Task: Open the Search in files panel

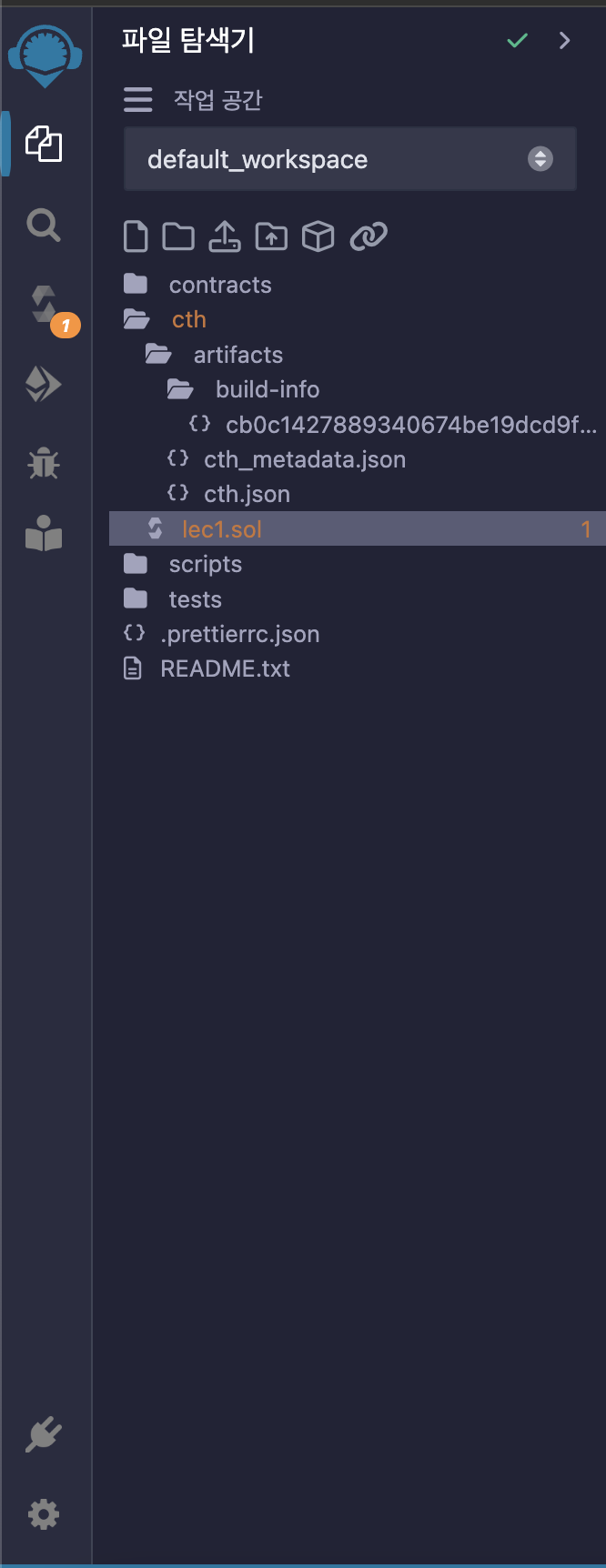Action: 43,225
